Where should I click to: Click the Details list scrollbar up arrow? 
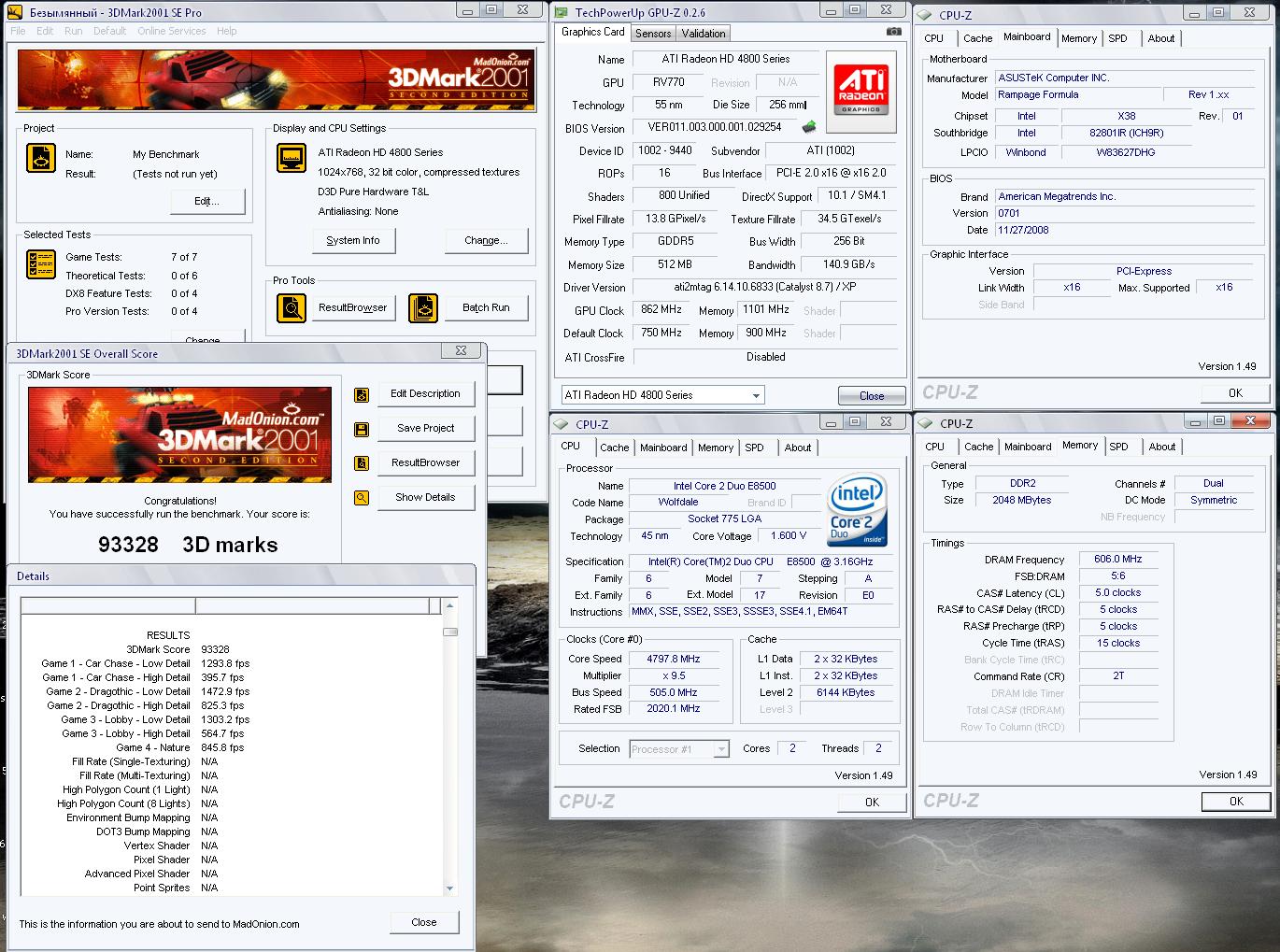(x=450, y=605)
